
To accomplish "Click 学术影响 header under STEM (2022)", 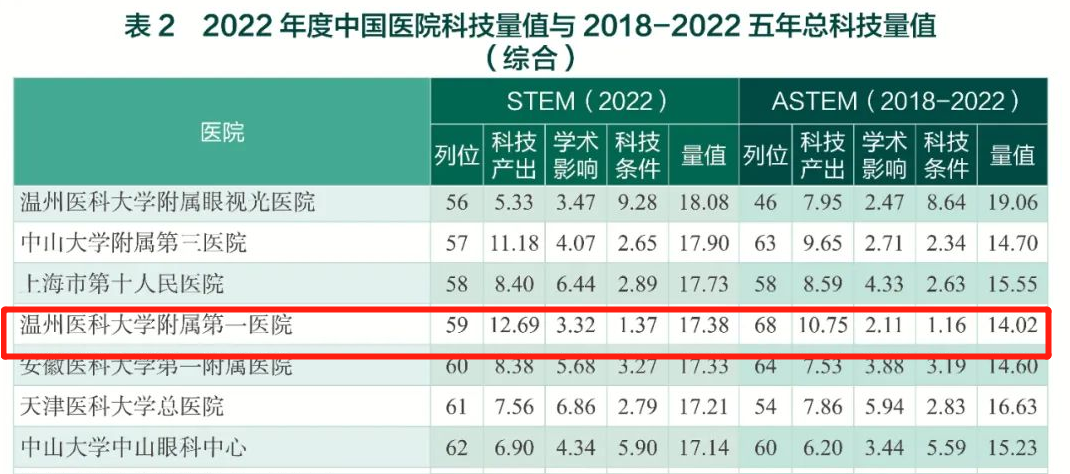I will (x=576, y=155).
